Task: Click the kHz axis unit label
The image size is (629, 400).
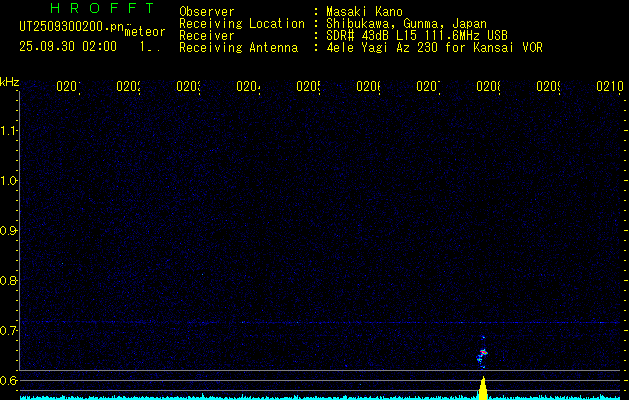Action: point(10,81)
